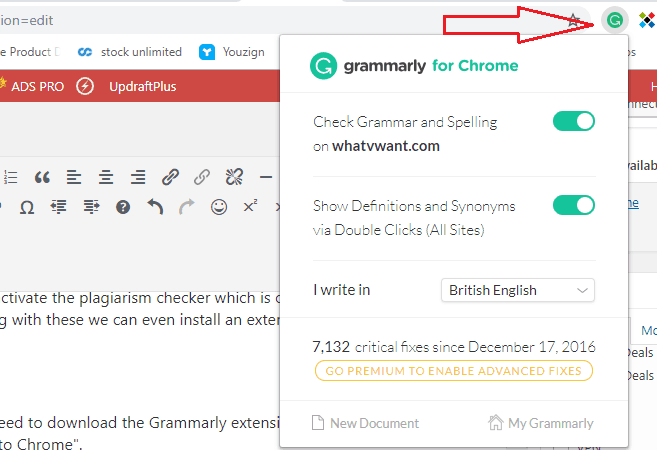Viewport: 657px width, 450px height.
Task: Create a New Document in Grammarly popup
Action: click(365, 423)
